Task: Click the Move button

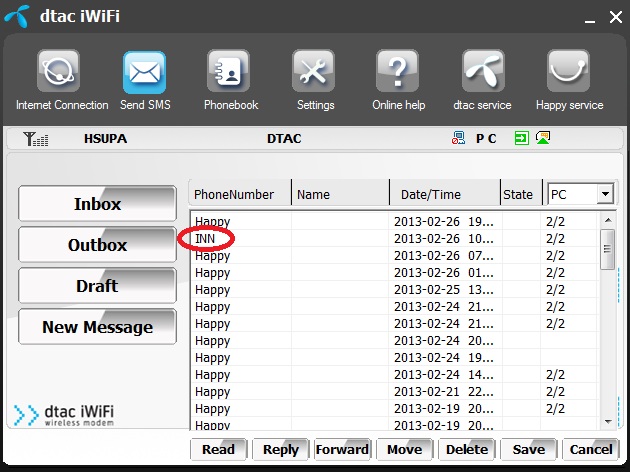Action: point(405,449)
